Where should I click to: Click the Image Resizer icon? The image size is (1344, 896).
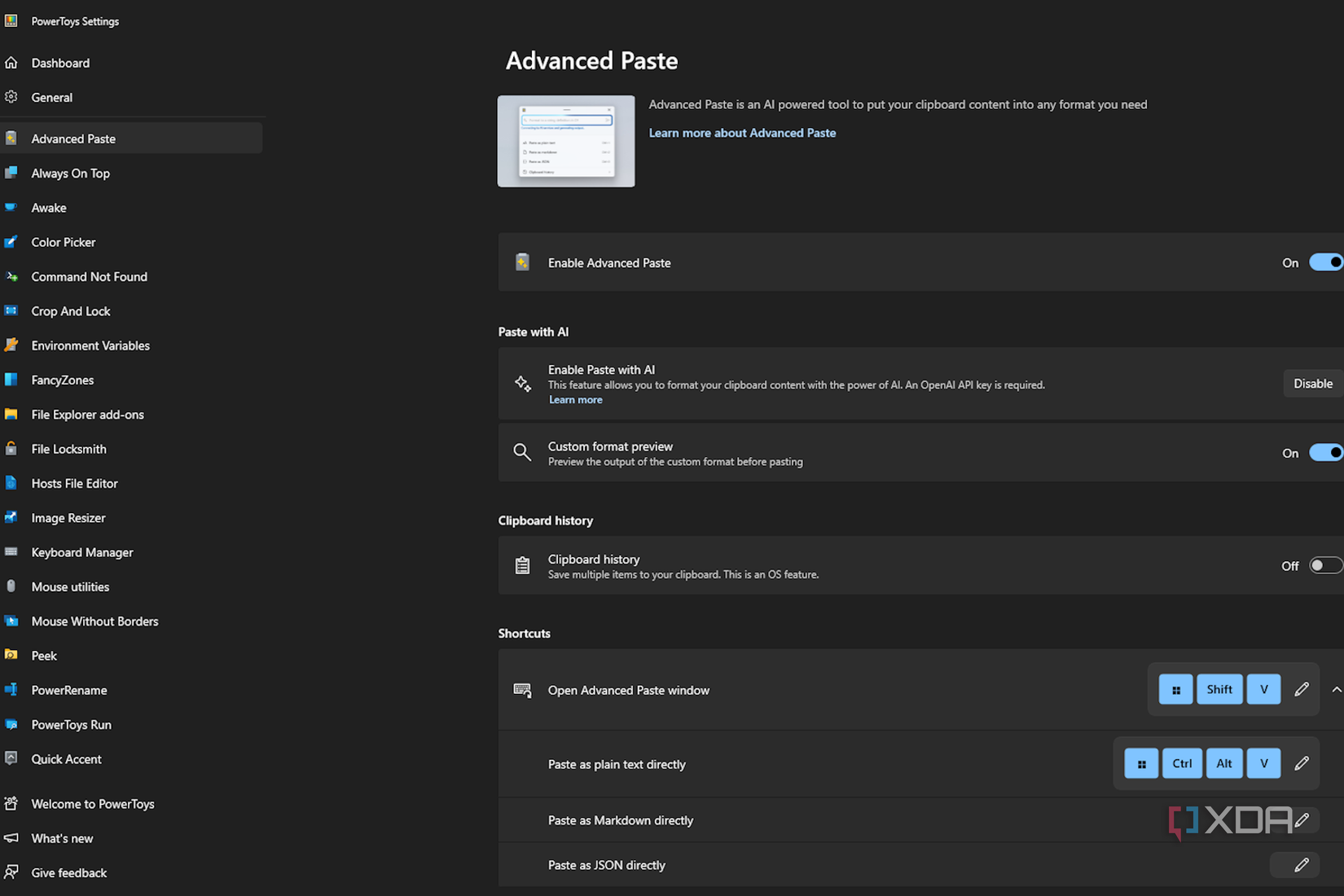pos(11,517)
